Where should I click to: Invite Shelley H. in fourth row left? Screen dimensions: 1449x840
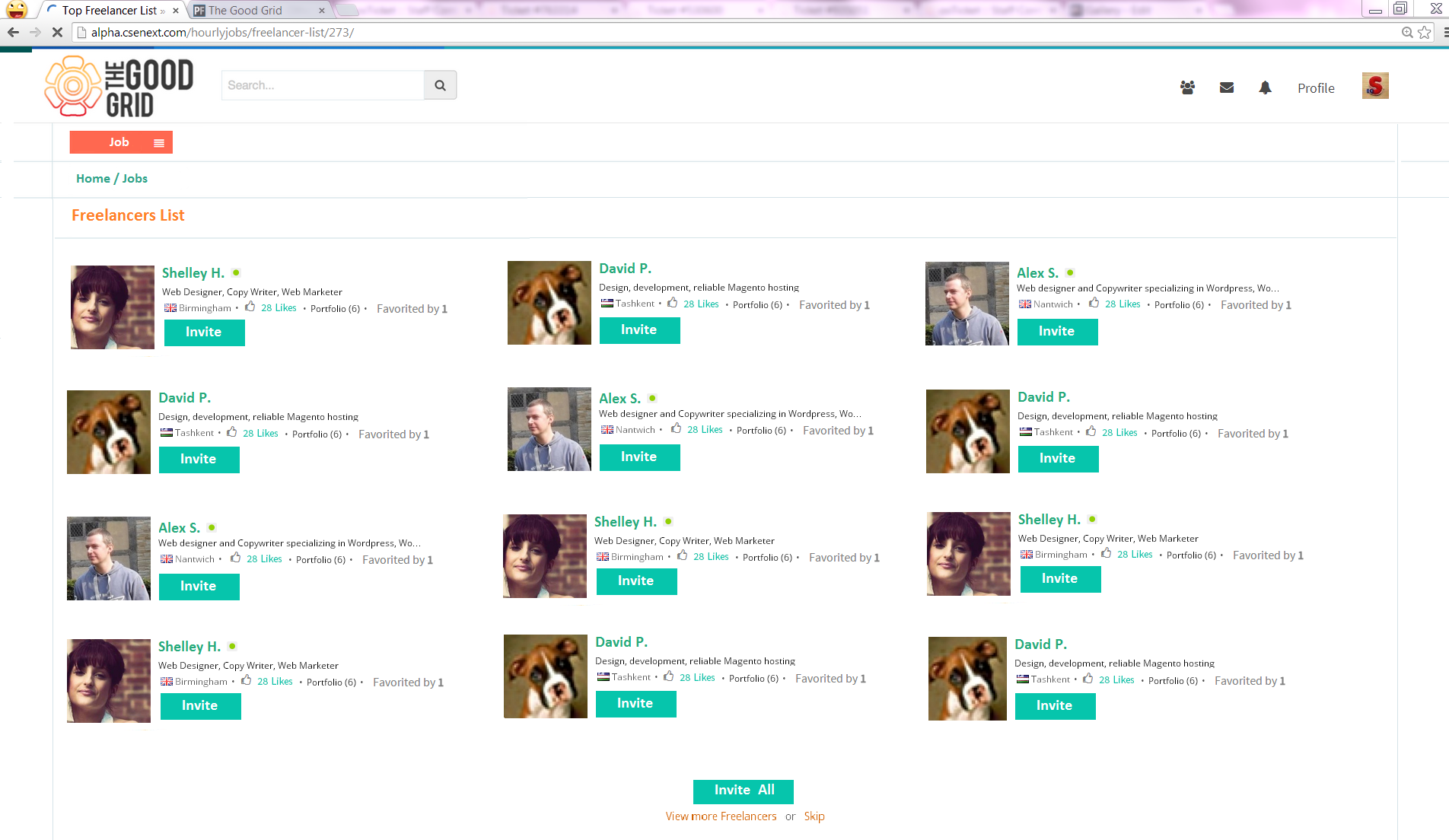pyautogui.click(x=200, y=706)
